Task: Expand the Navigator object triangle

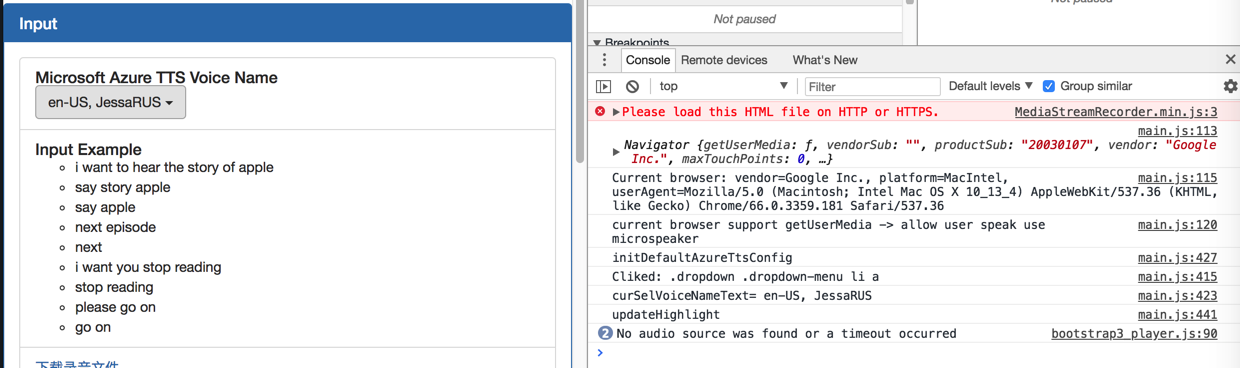Action: click(x=616, y=151)
